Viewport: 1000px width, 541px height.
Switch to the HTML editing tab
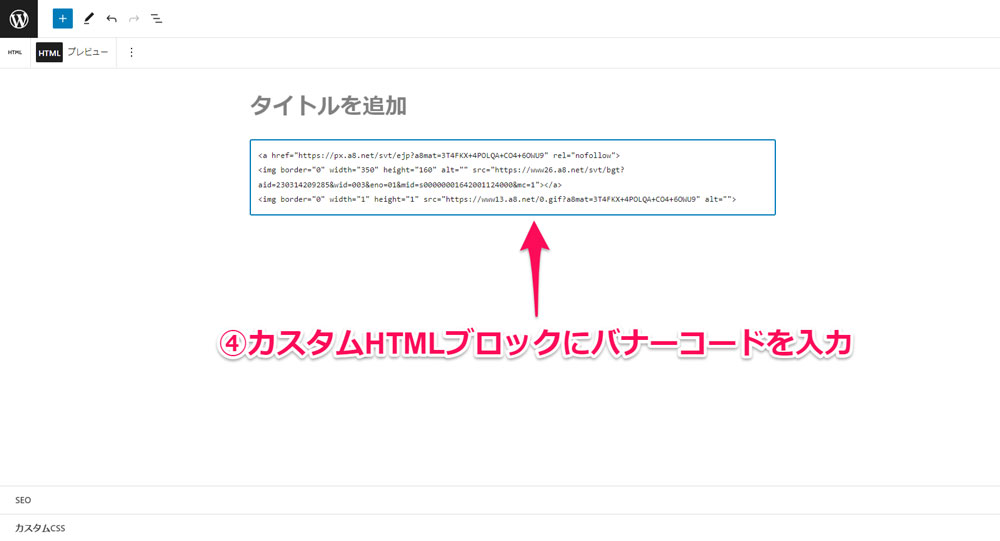49,52
